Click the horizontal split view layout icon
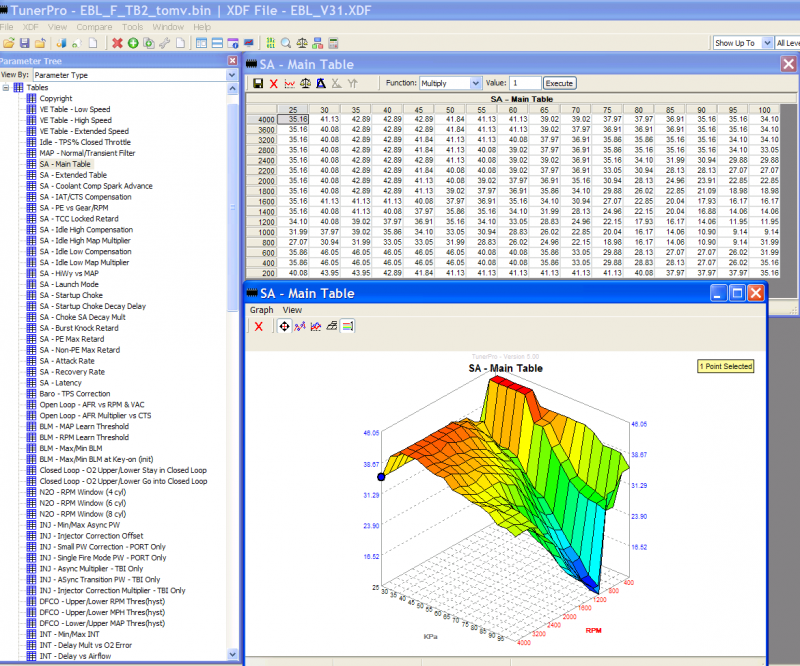The image size is (800, 666). (217, 43)
